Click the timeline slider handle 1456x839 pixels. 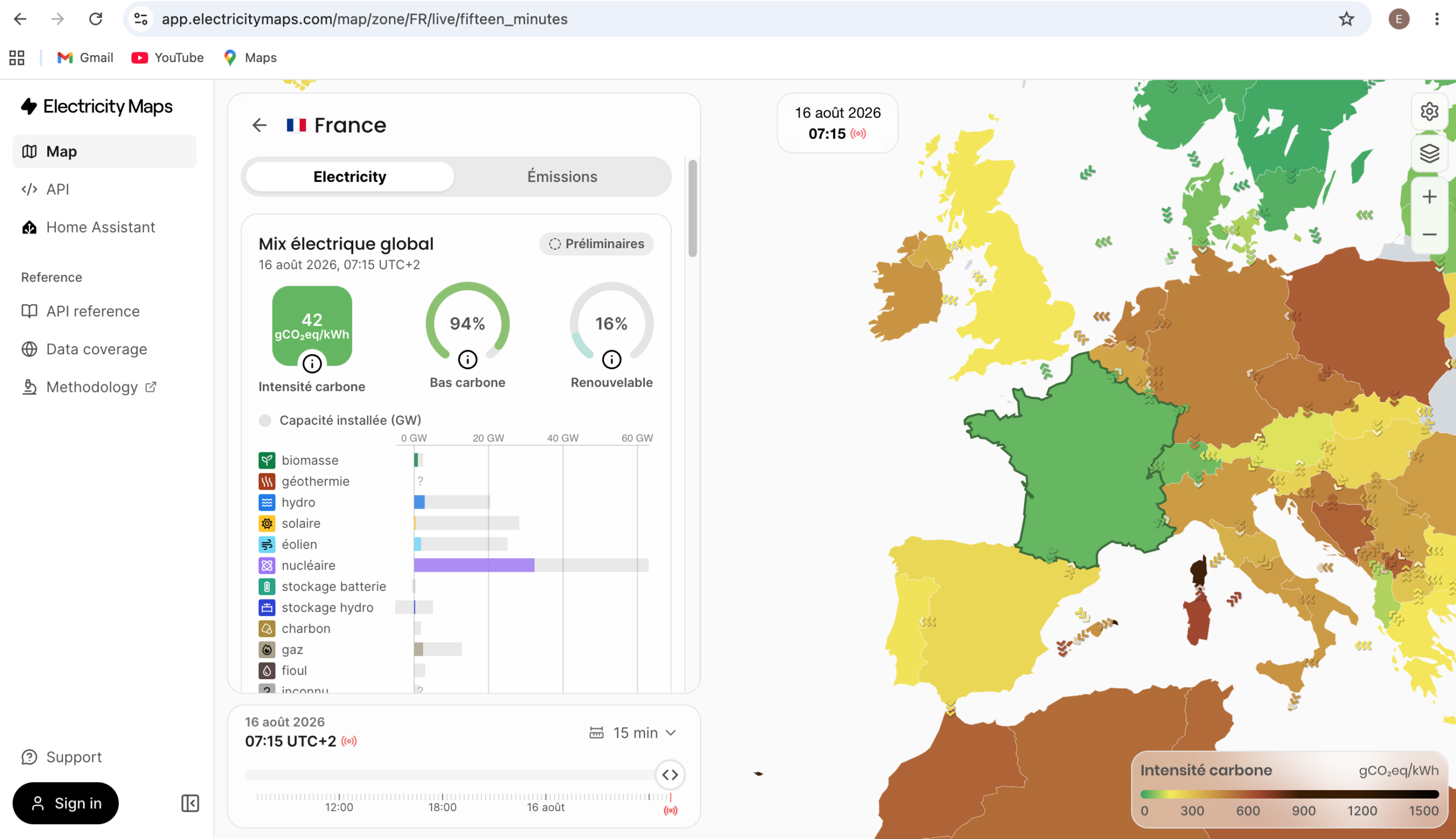[x=669, y=775]
